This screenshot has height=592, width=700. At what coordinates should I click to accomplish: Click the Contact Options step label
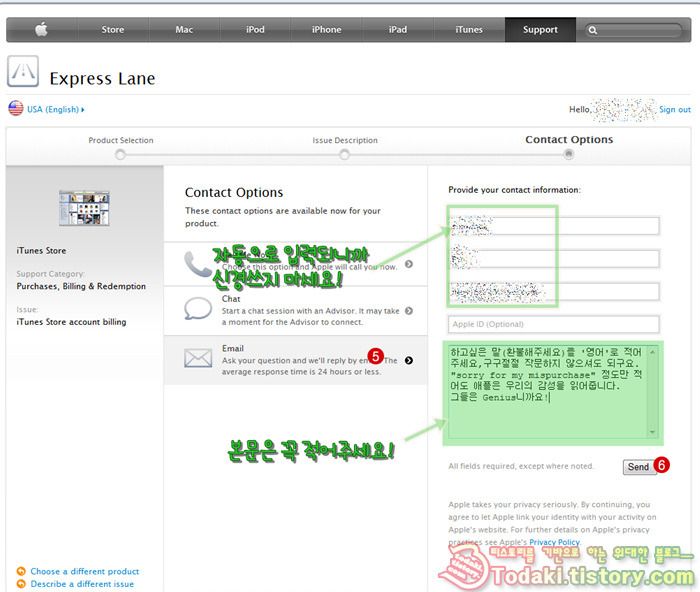click(569, 140)
